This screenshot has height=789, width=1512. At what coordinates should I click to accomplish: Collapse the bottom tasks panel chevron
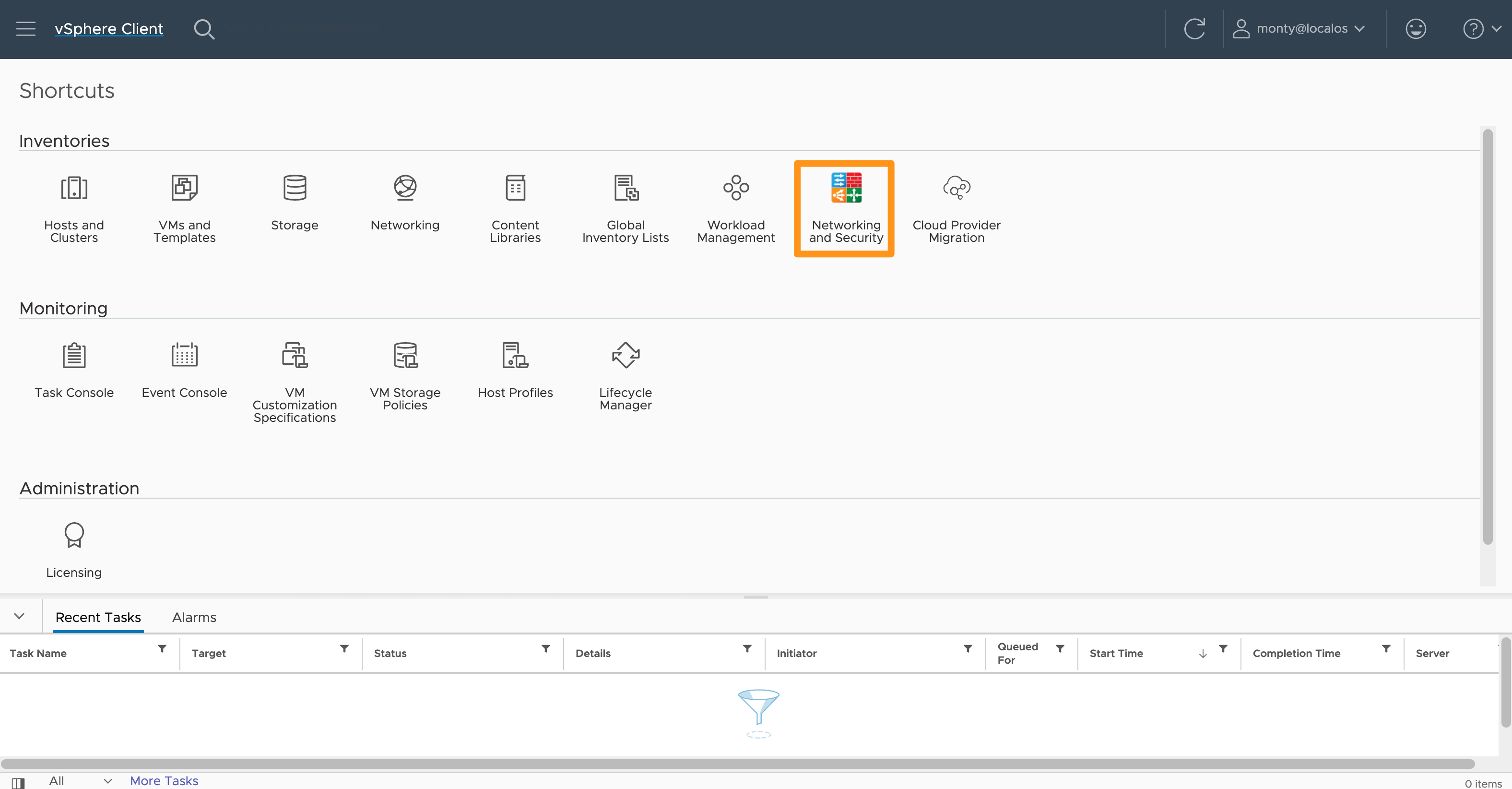(19, 616)
